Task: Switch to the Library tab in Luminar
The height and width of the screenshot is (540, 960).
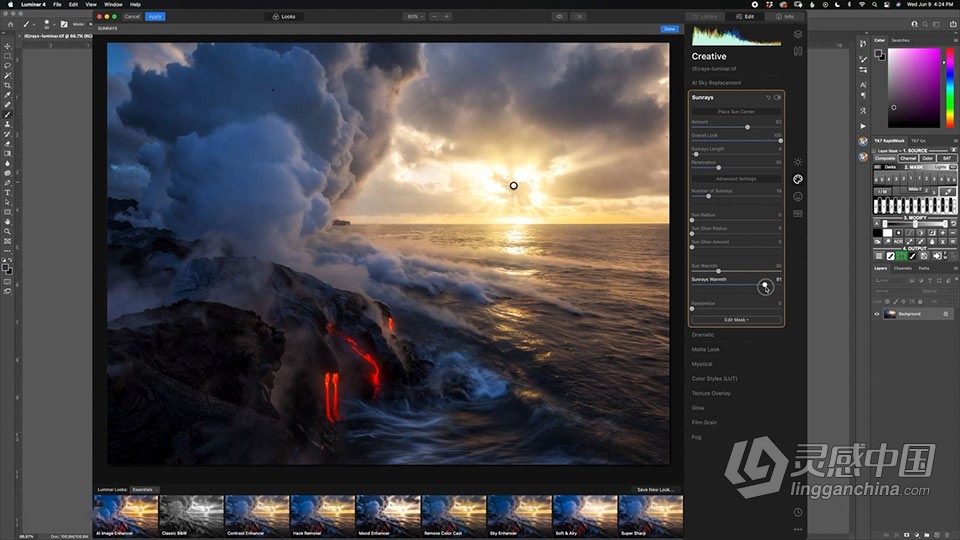Action: pos(705,17)
